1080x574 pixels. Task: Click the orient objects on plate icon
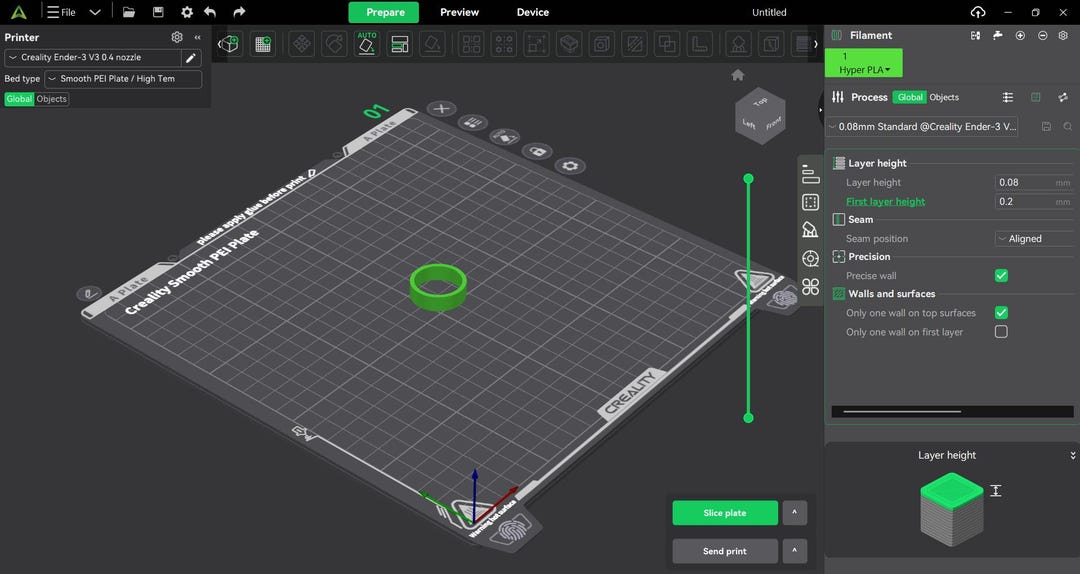(505, 136)
